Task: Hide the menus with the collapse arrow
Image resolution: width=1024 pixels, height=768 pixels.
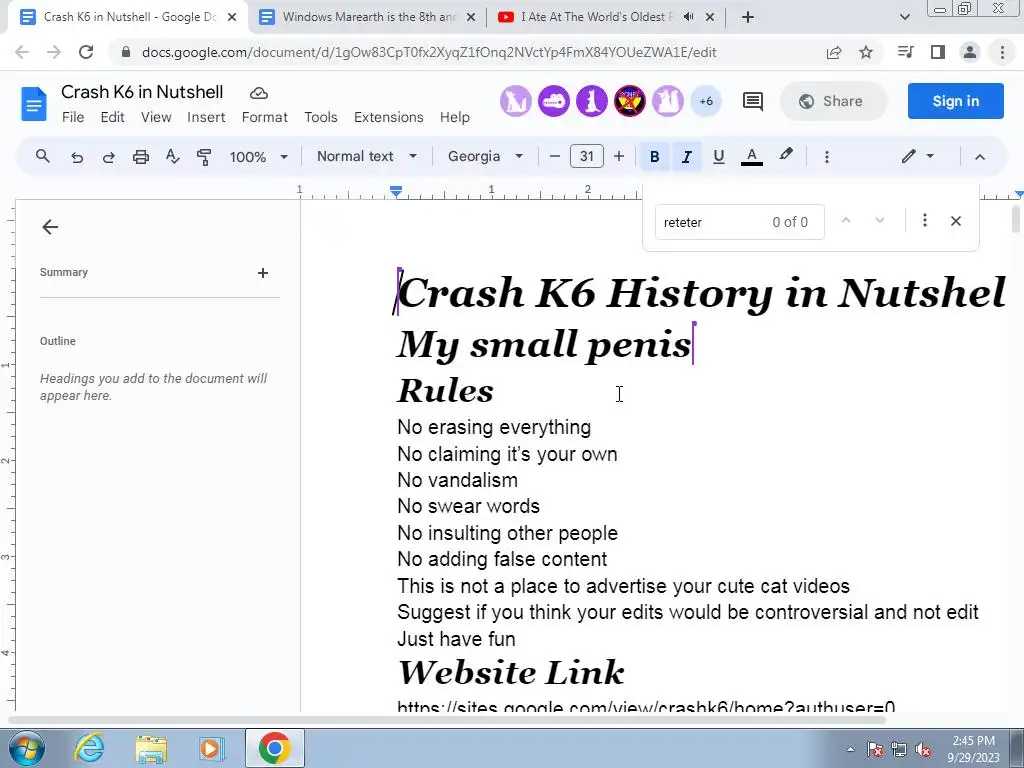Action: tap(980, 157)
